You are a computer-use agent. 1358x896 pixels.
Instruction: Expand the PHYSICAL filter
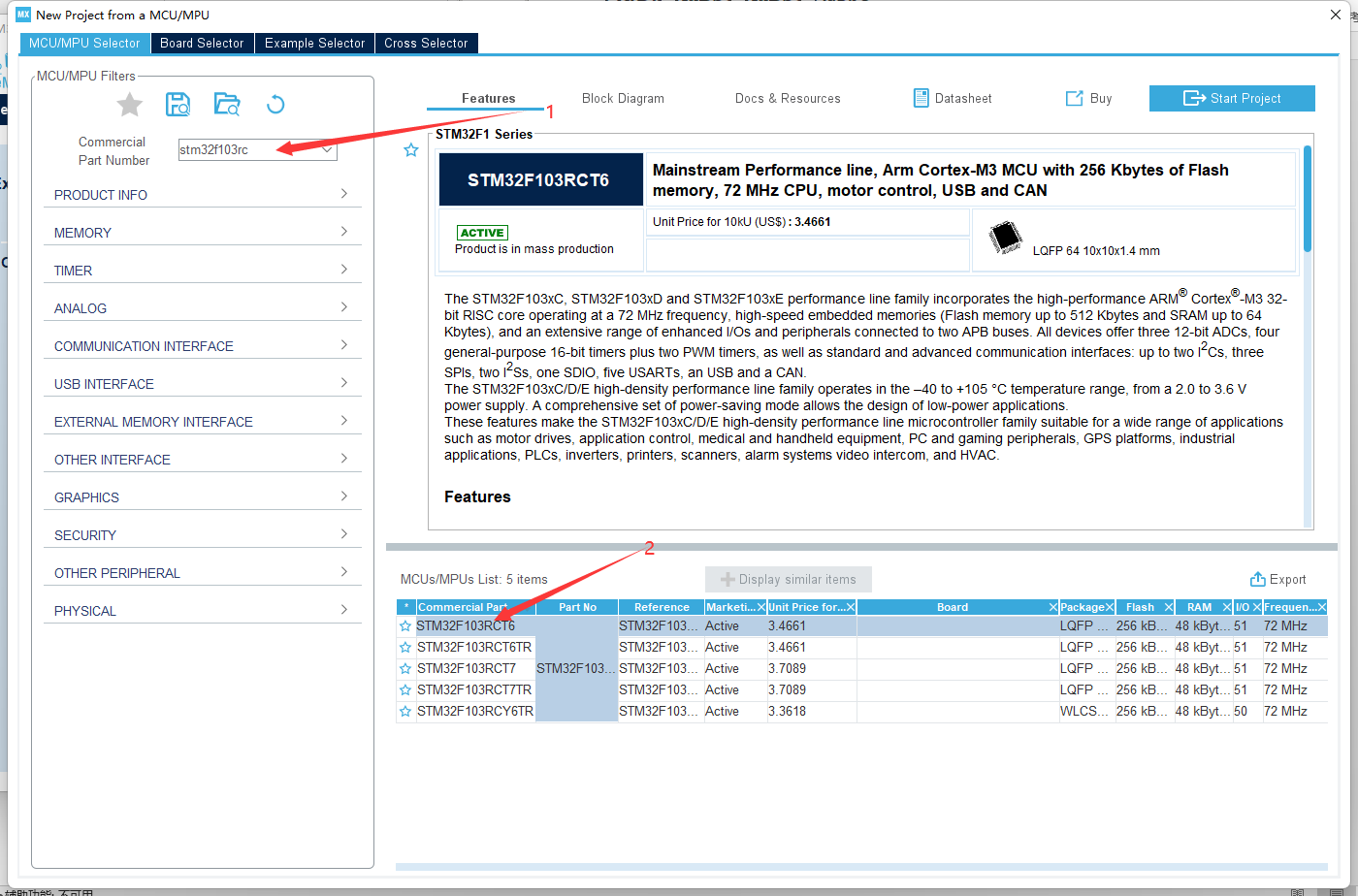click(202, 611)
